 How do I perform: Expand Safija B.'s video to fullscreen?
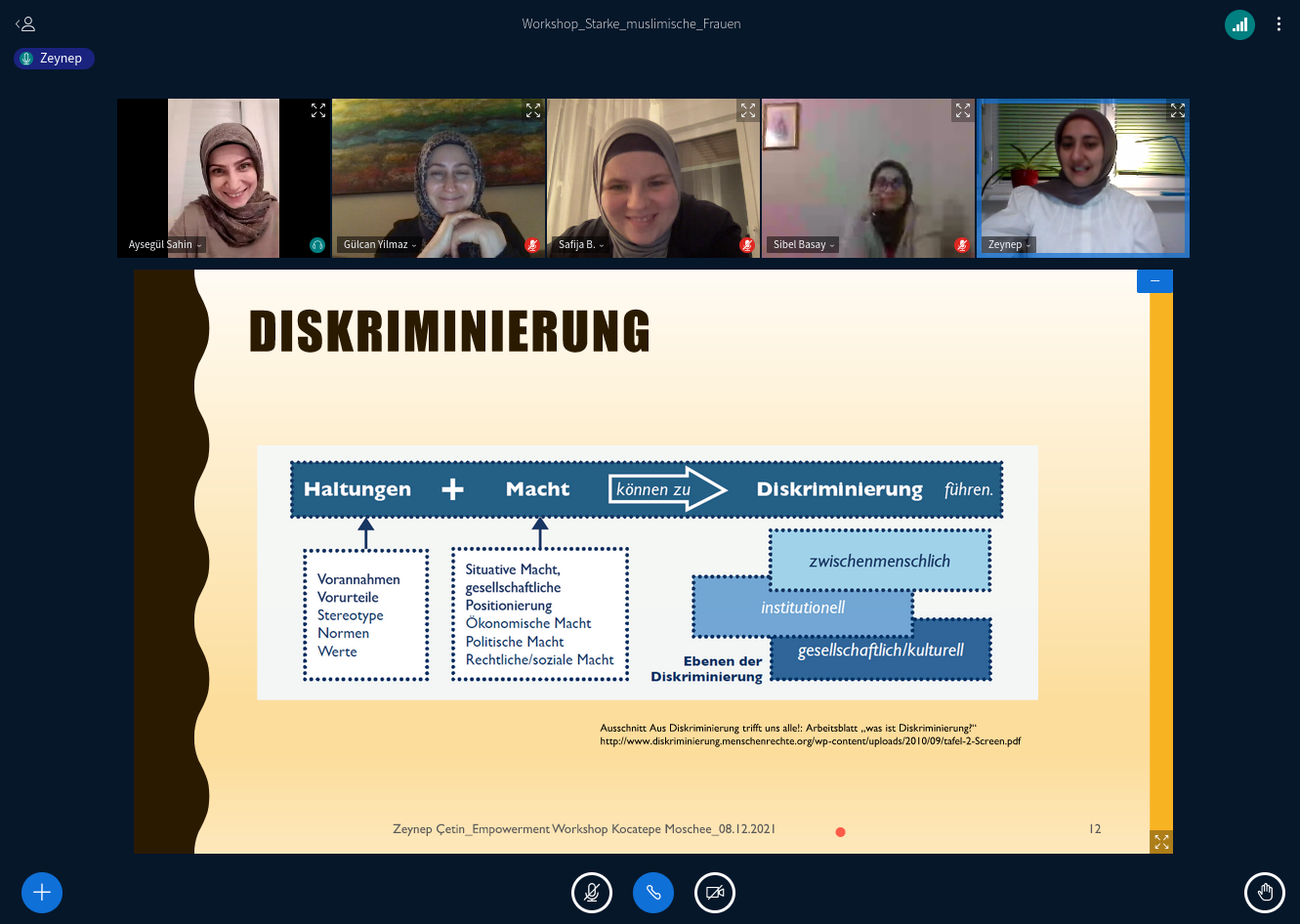tap(748, 110)
